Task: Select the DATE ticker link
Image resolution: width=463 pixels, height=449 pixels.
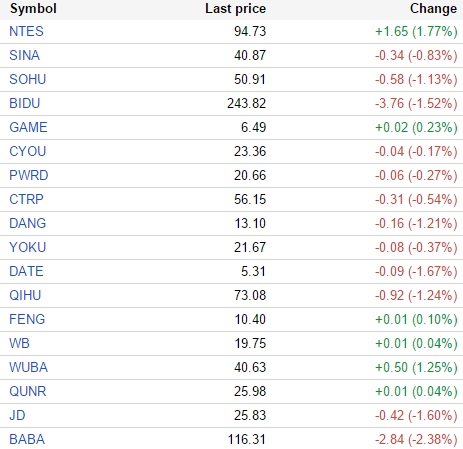Action: click(26, 271)
